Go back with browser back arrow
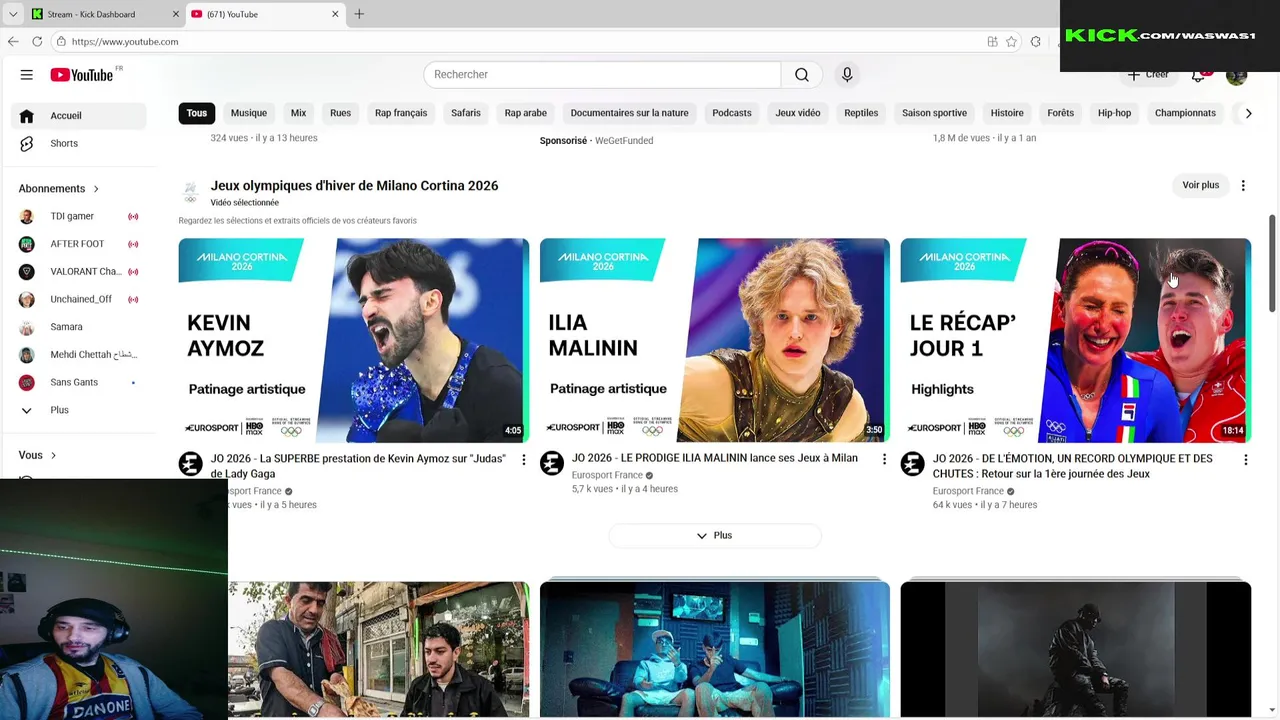 pyautogui.click(x=13, y=41)
